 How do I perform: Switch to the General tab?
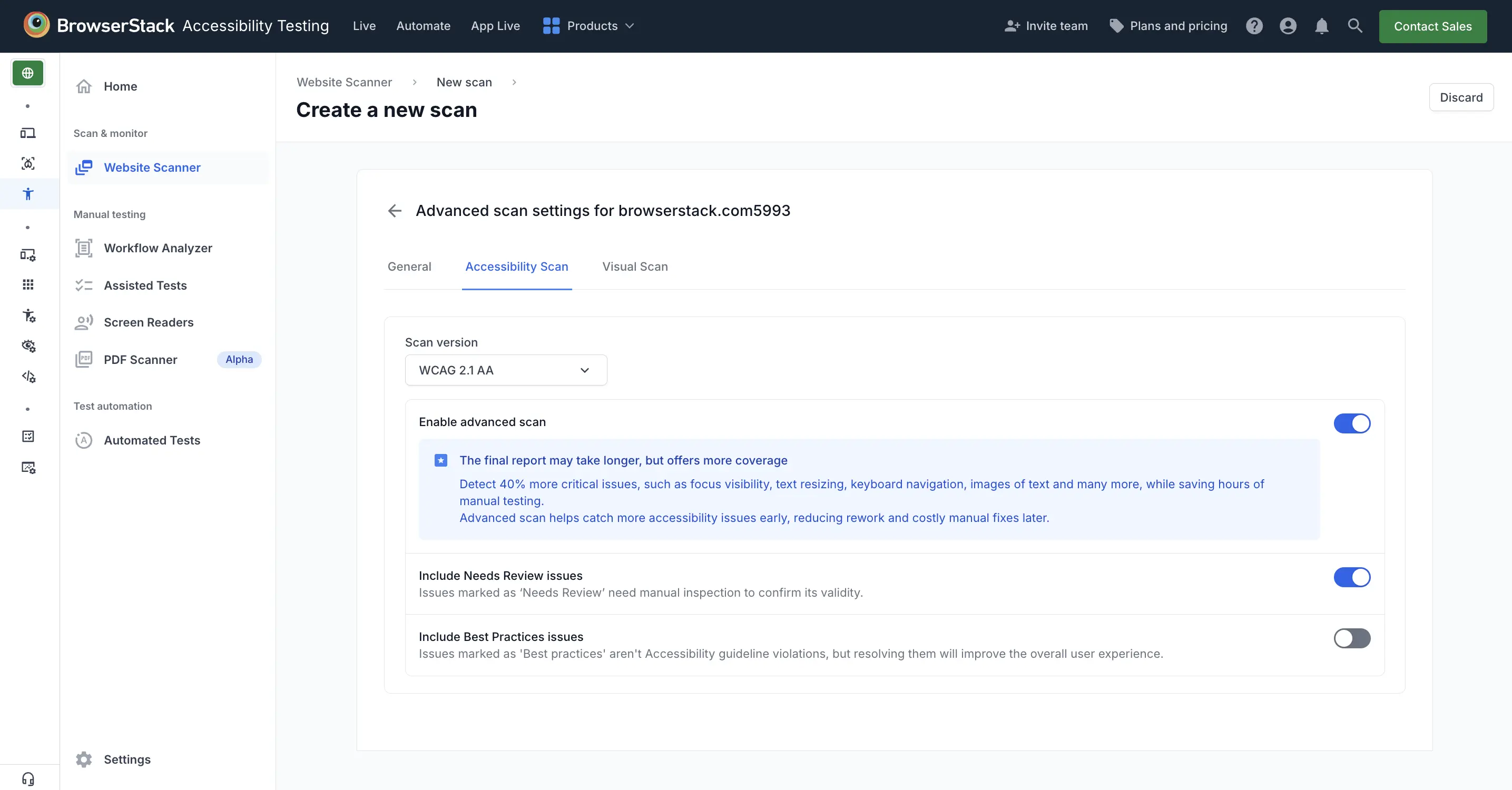tap(409, 266)
